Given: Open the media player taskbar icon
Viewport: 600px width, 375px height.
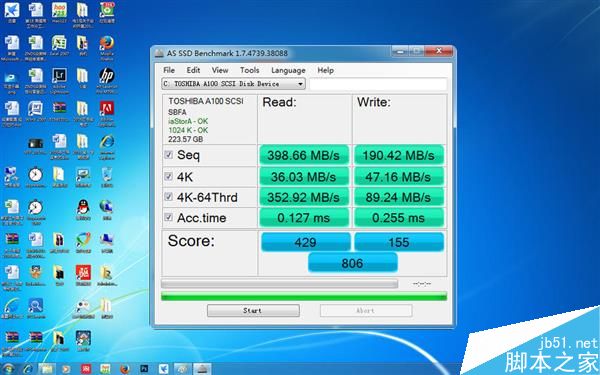Looking at the screenshot, I should click(x=66, y=369).
